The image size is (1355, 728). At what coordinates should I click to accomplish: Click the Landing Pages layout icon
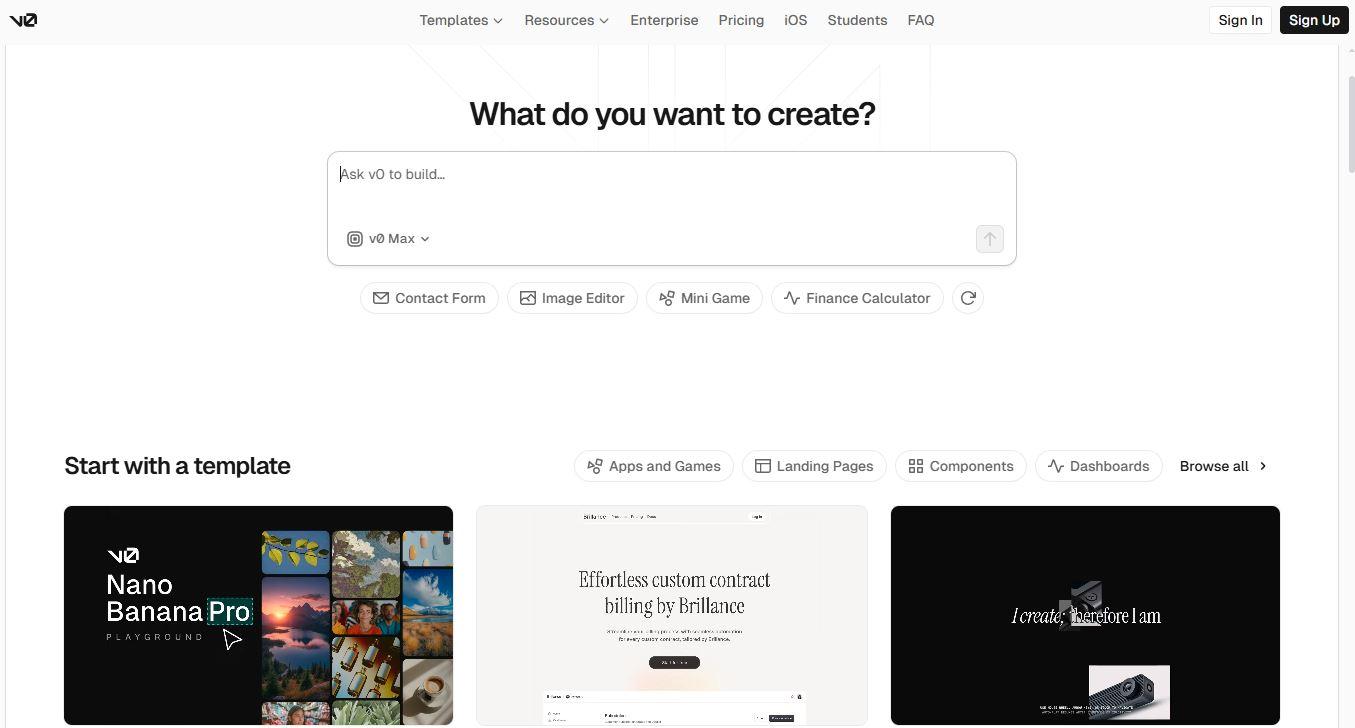tap(763, 466)
